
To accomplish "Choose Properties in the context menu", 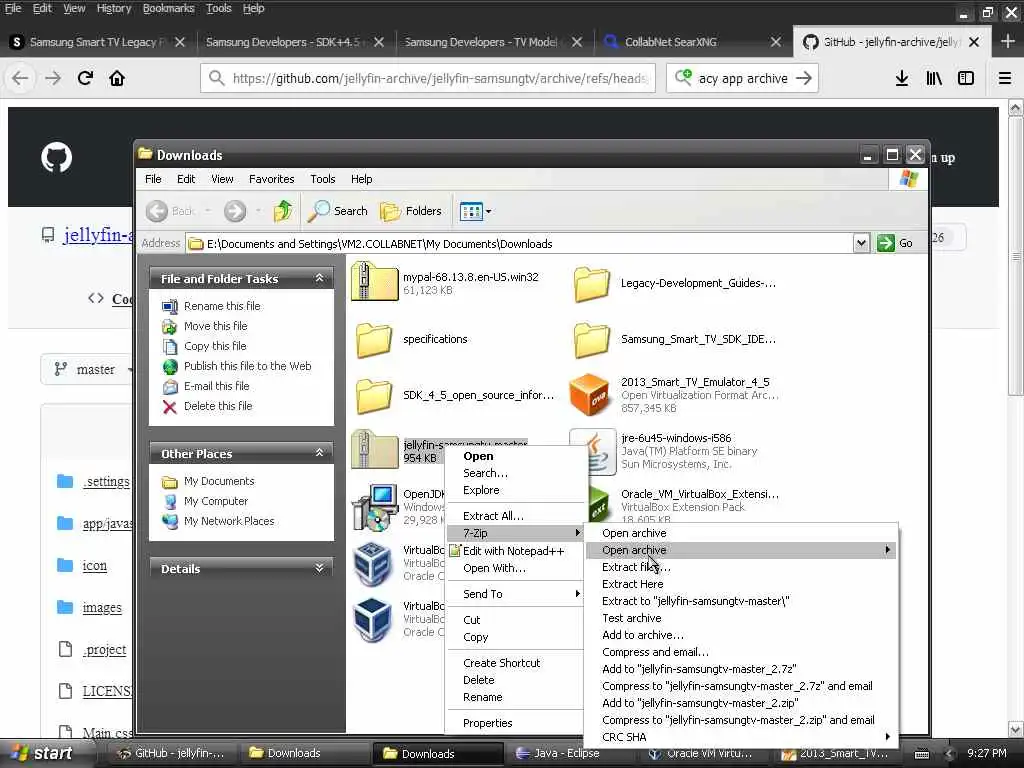I will point(514,723).
